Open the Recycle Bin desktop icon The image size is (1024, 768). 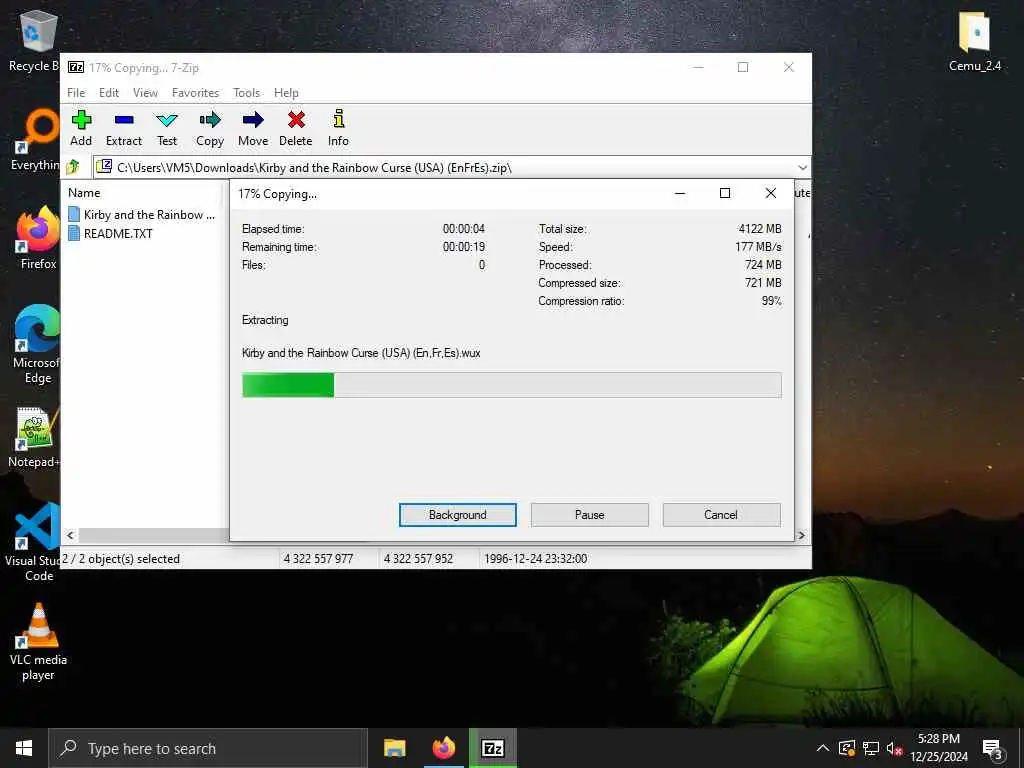[x=36, y=33]
